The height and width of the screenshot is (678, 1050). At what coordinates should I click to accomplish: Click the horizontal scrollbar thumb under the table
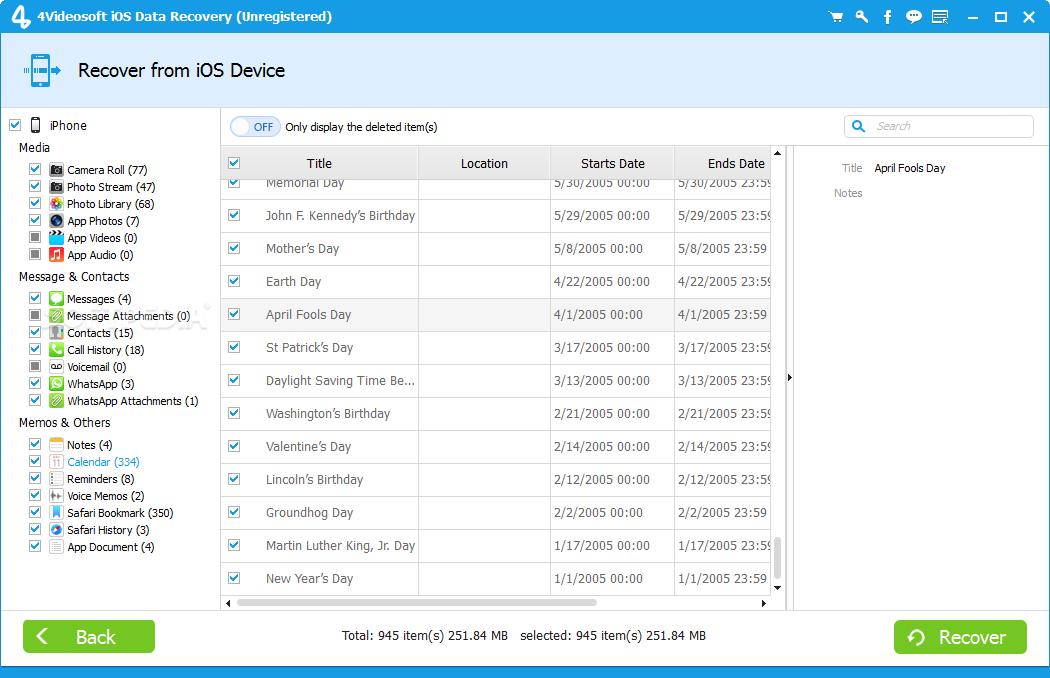tap(417, 603)
